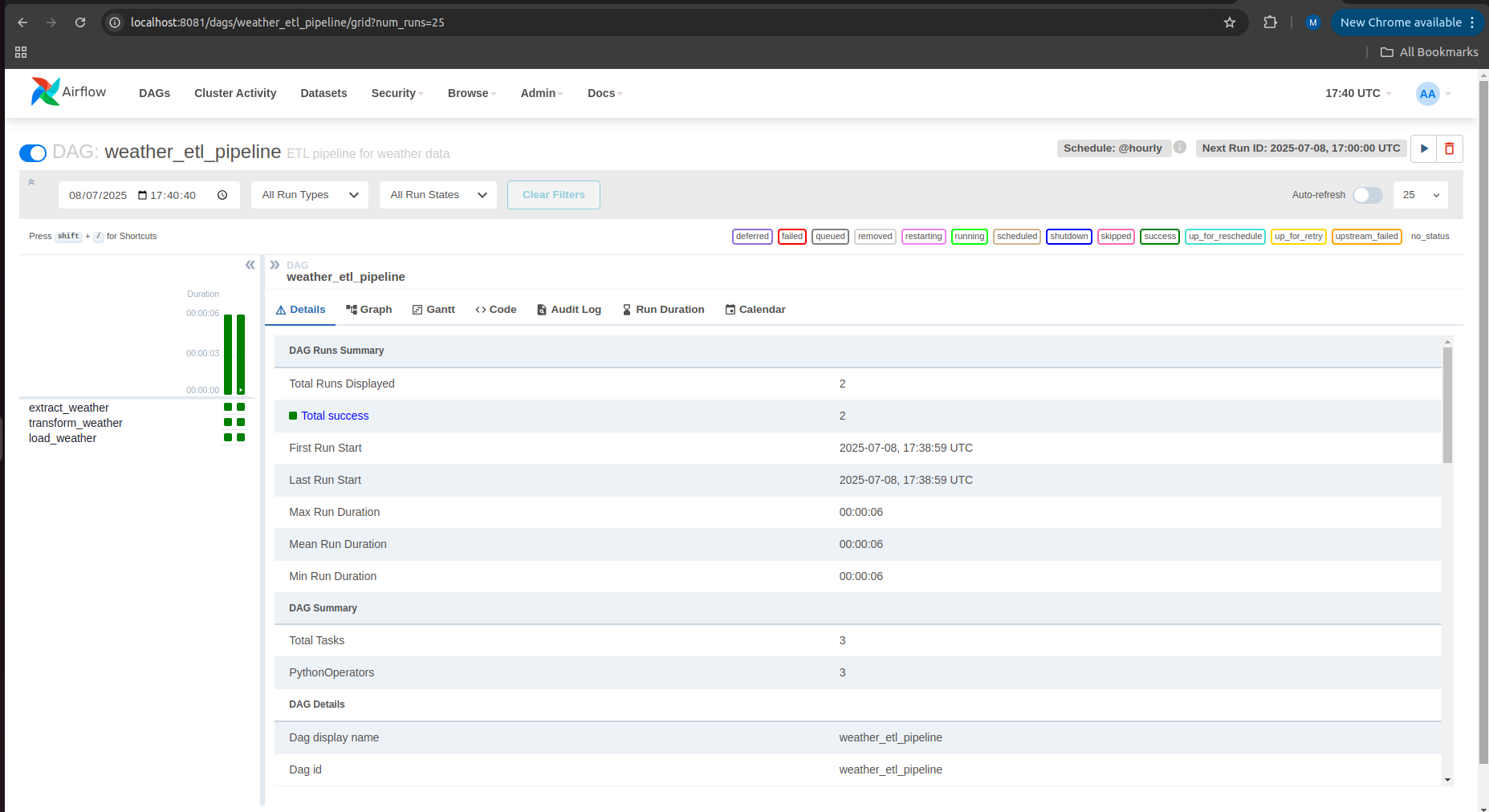Select the second load_weather task instance square
Viewport: 1489px width, 812px height.
[x=241, y=437]
